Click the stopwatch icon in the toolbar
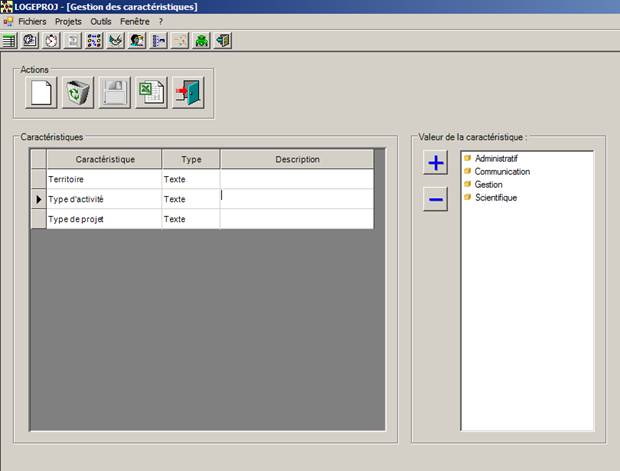This screenshot has height=471, width=620. (51, 41)
